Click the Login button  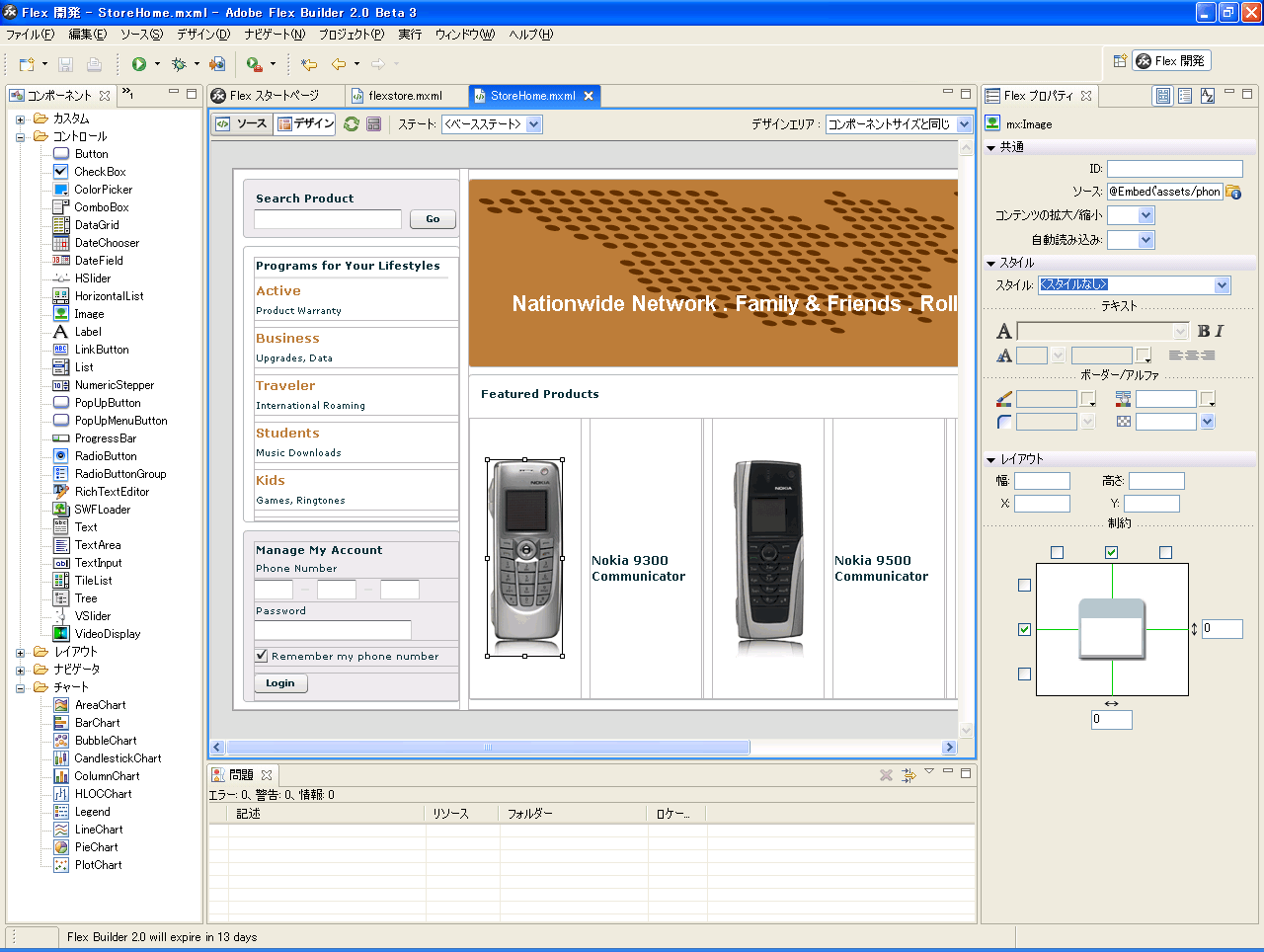click(280, 683)
